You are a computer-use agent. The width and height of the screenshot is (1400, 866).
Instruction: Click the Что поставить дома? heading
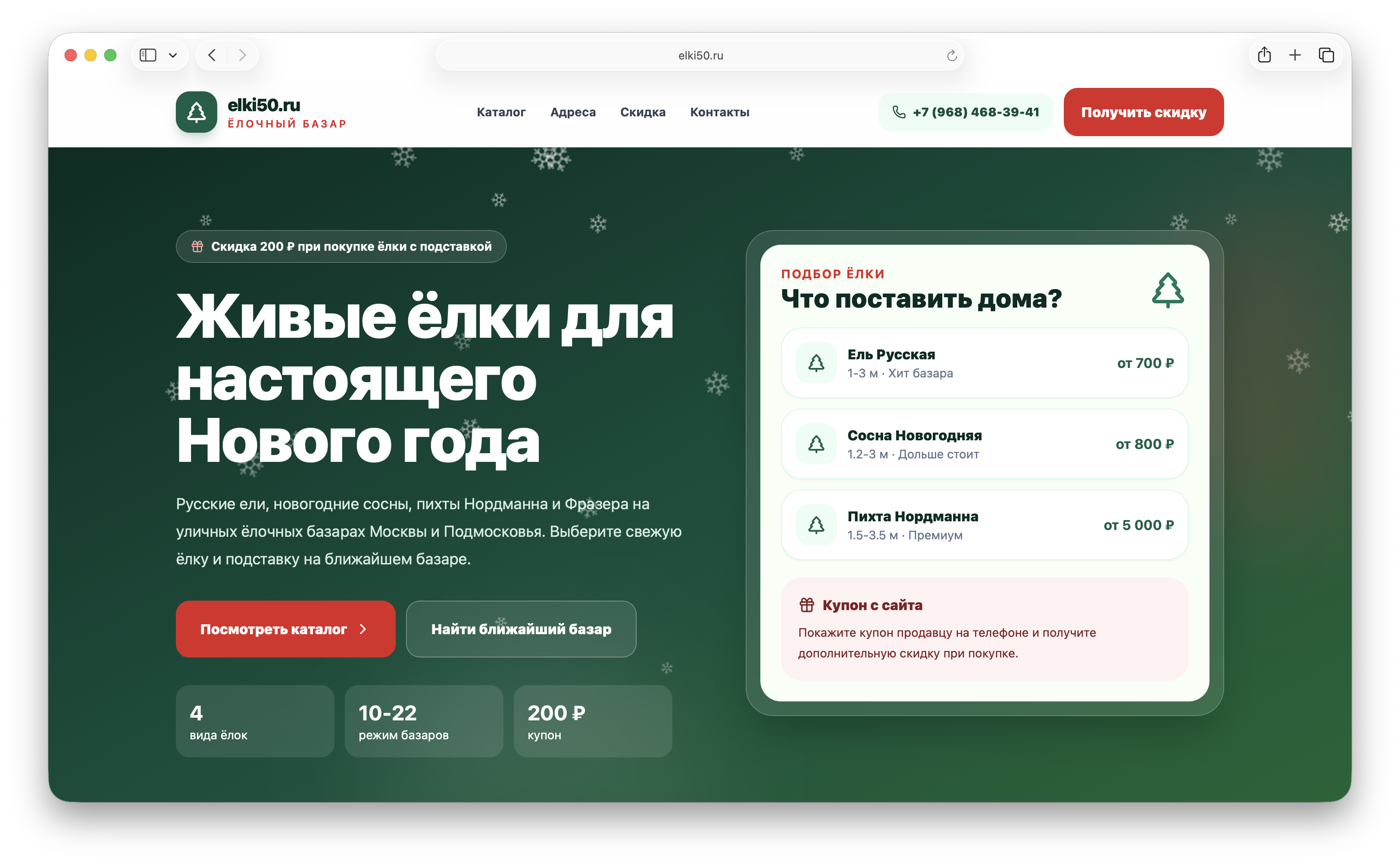tap(921, 299)
